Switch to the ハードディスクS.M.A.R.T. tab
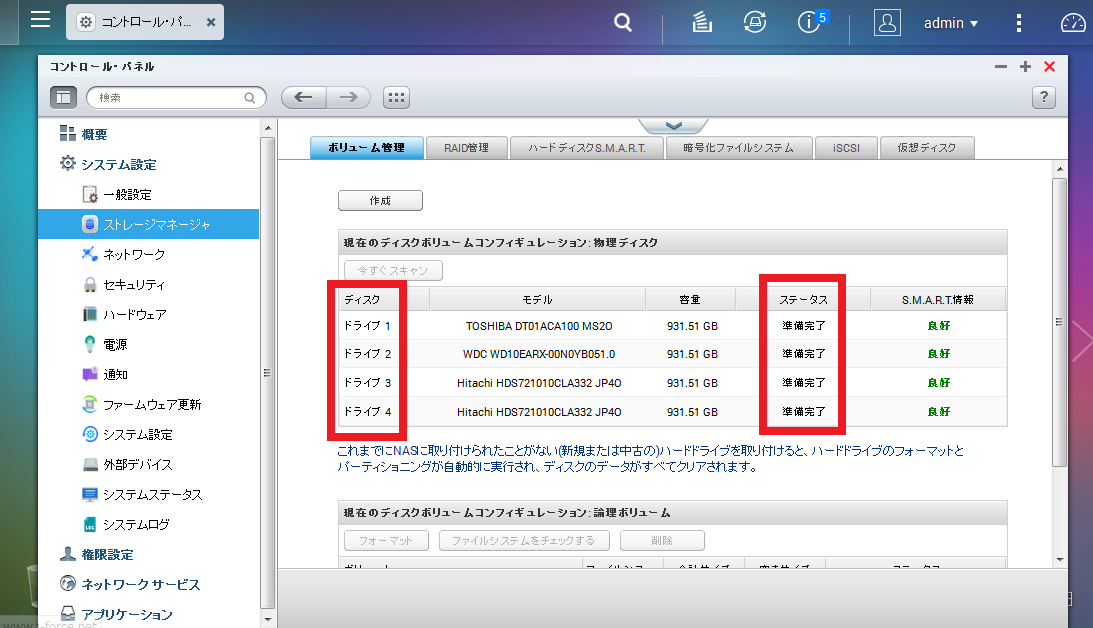 (x=587, y=148)
